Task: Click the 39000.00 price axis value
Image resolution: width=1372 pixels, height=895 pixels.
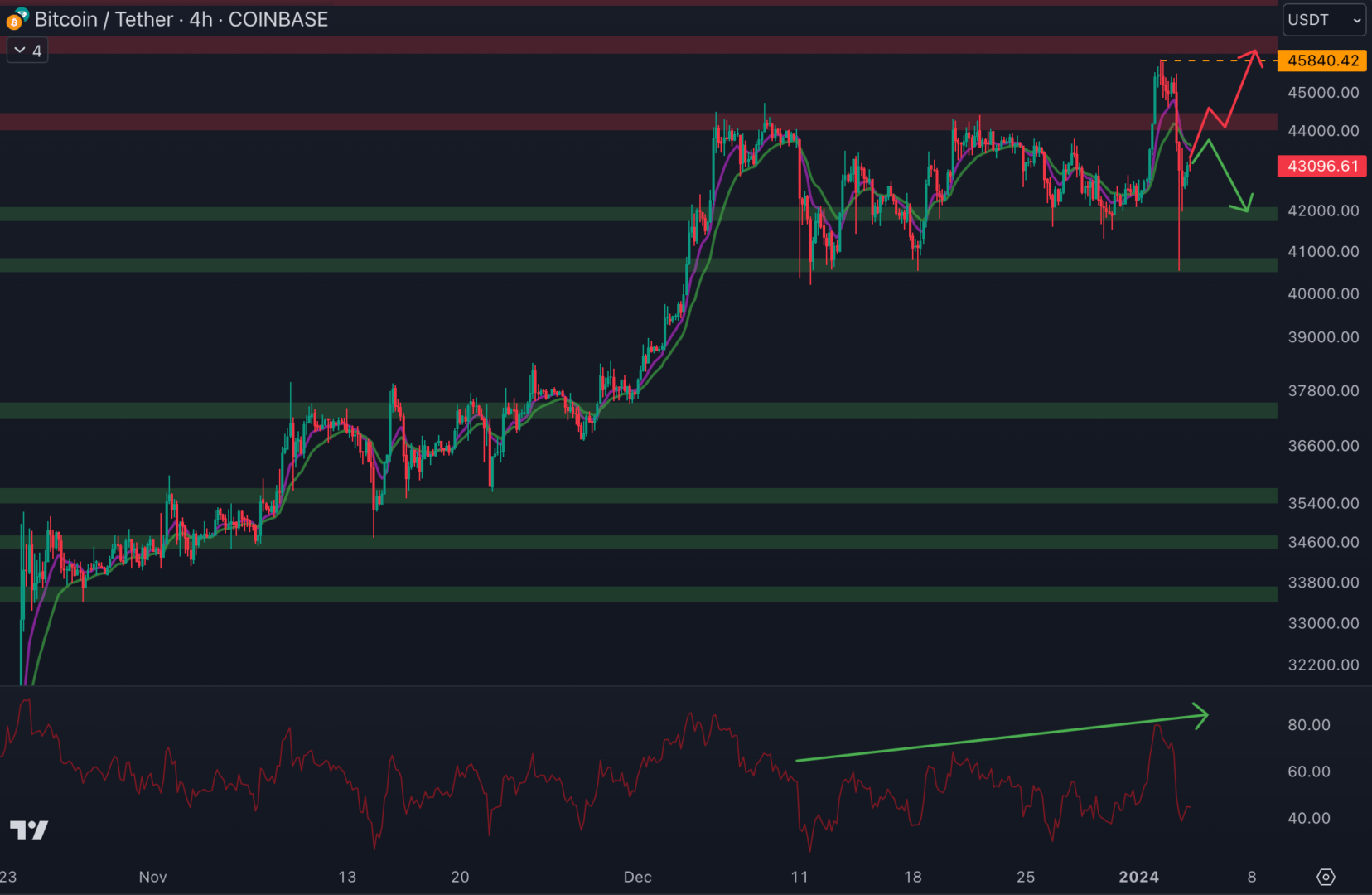Action: click(x=1323, y=337)
